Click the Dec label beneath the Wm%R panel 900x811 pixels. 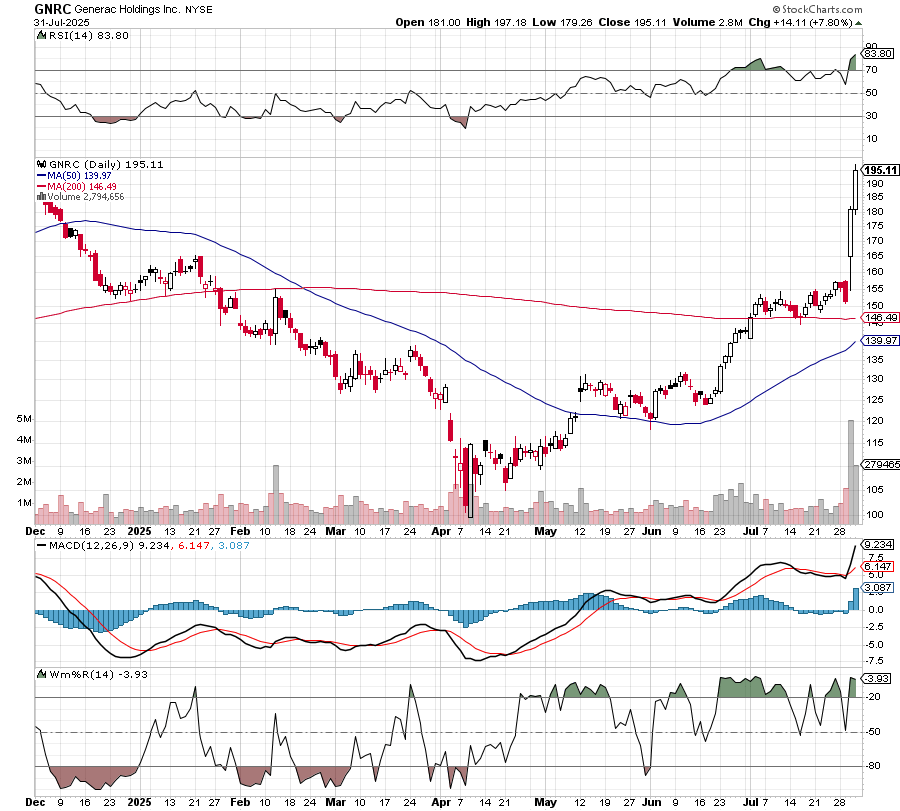[x=35, y=802]
